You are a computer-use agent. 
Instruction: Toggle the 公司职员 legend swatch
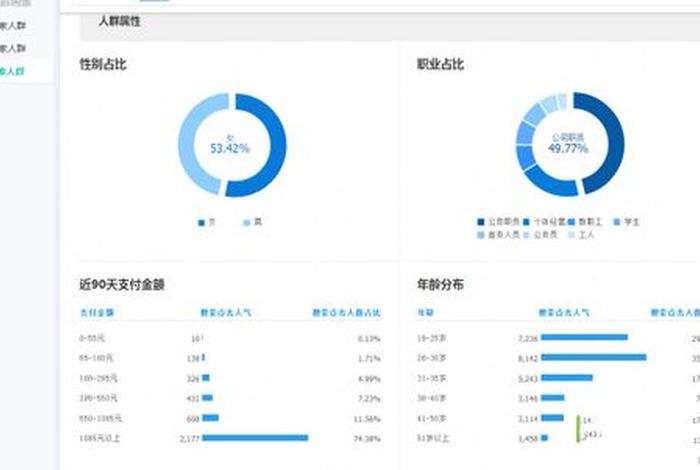click(481, 222)
